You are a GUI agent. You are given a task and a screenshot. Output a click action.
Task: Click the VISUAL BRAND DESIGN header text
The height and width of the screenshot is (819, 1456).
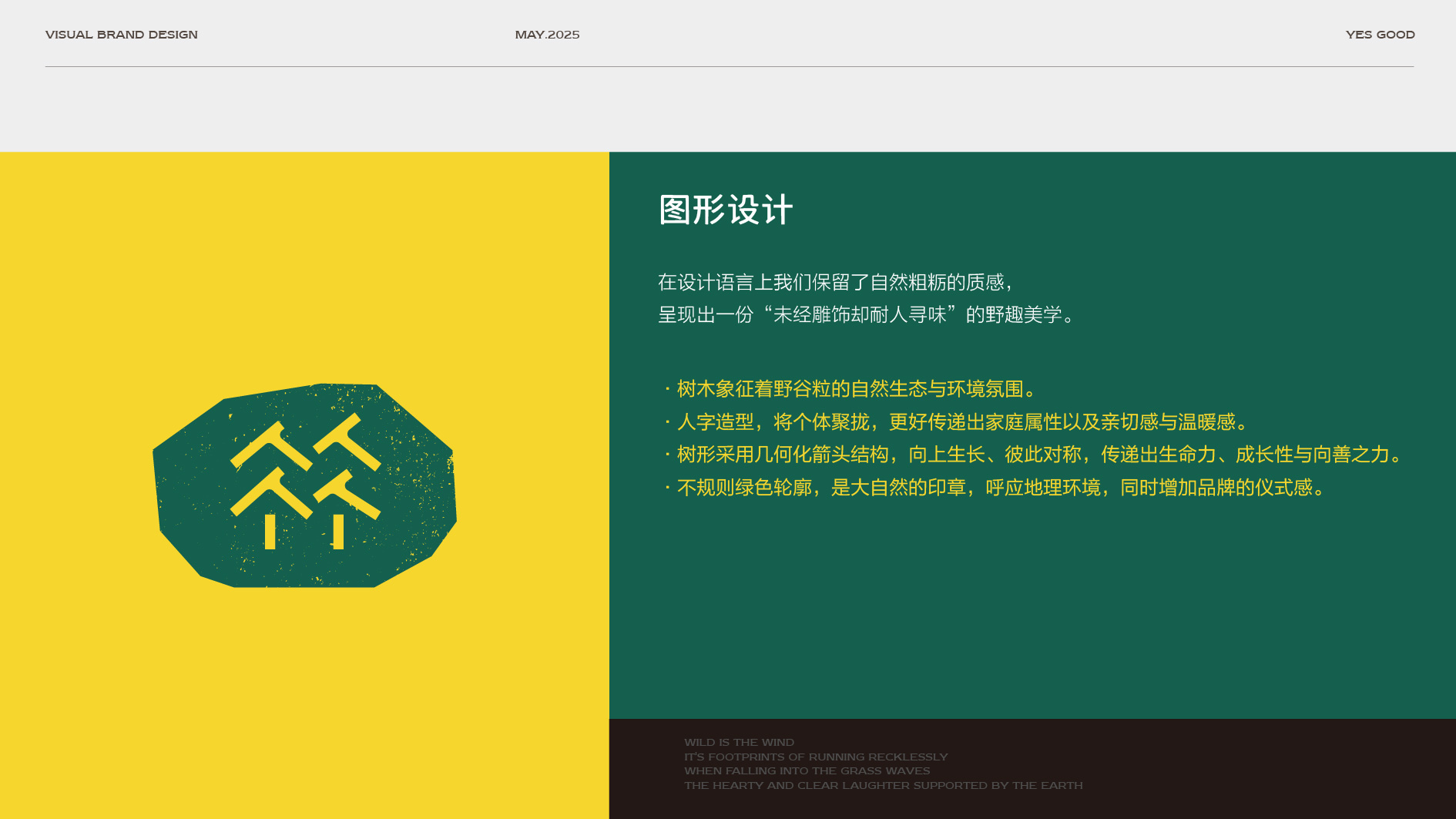(x=122, y=35)
